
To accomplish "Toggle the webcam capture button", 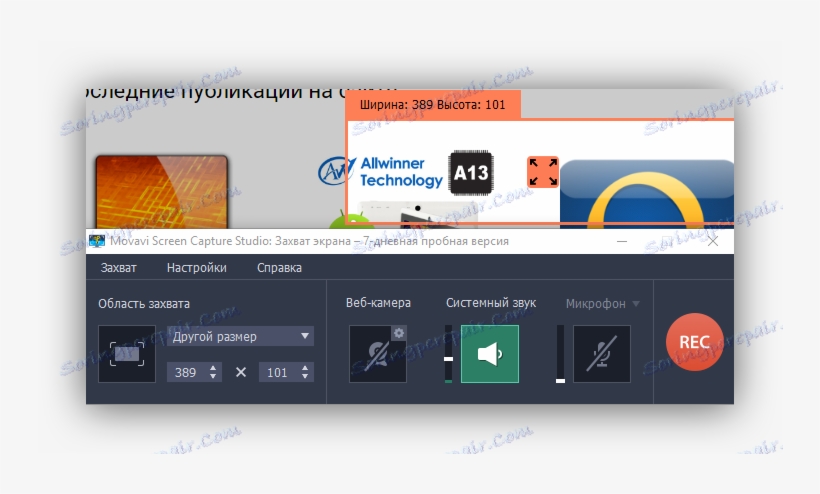I will (x=378, y=354).
